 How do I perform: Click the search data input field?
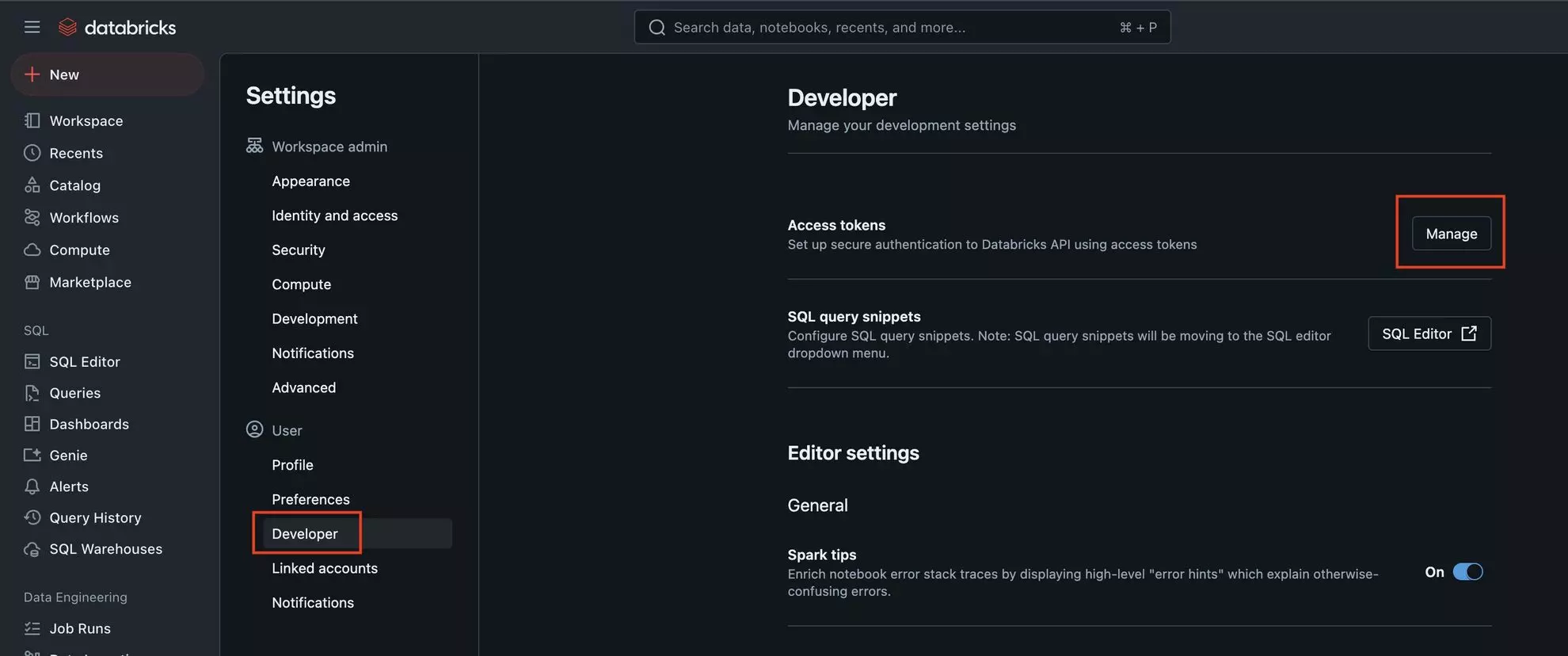pos(902,27)
